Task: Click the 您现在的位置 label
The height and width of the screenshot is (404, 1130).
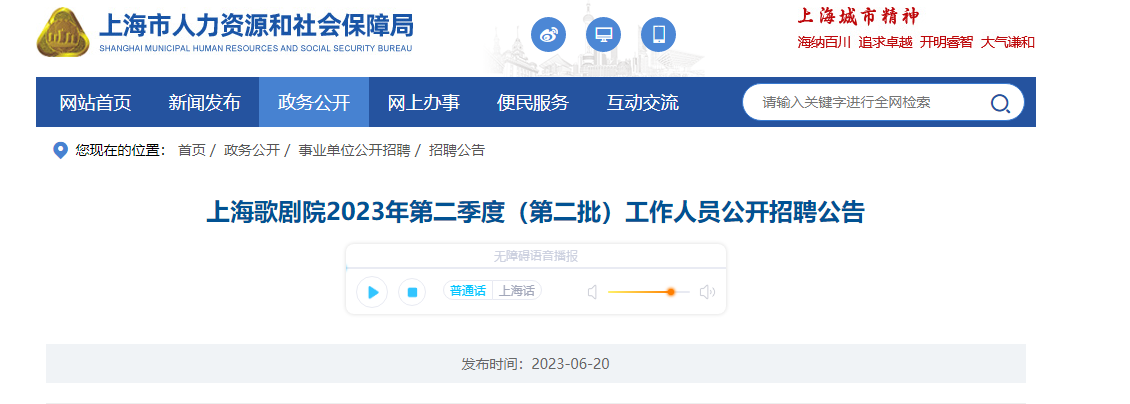Action: (121, 151)
